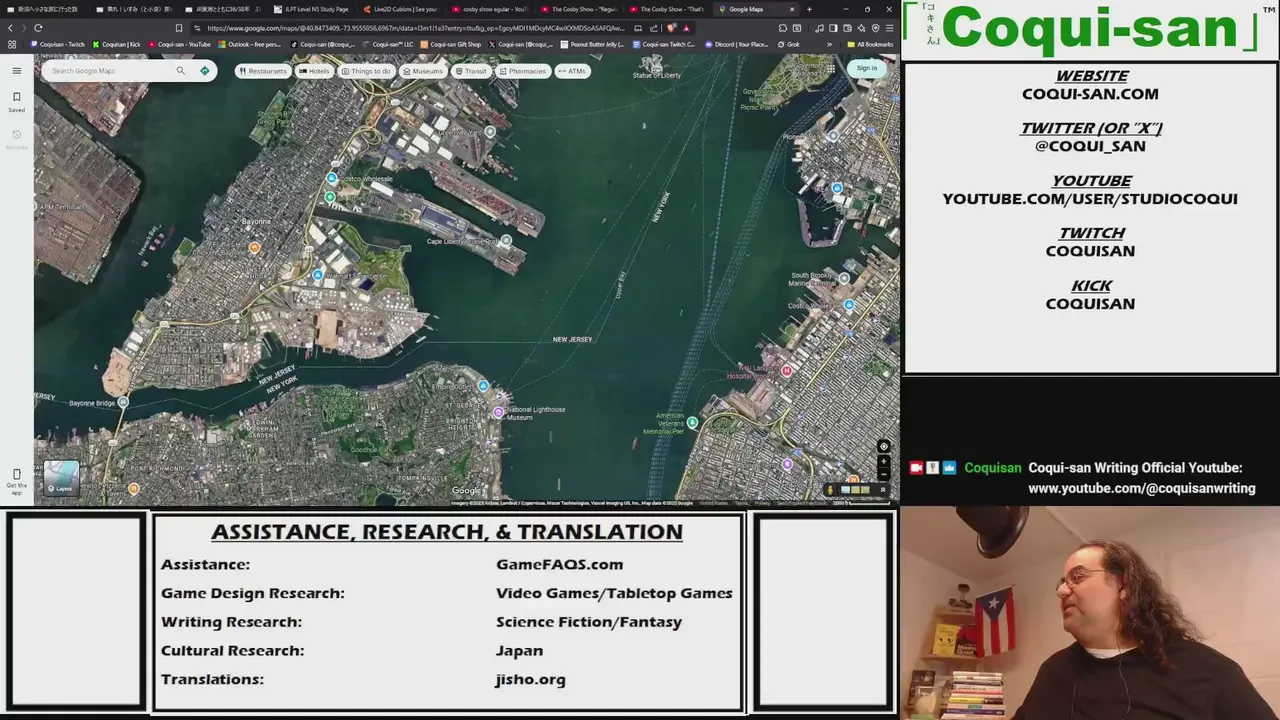This screenshot has width=1280, height=720.
Task: Click the National Lighthouse Museum marker
Action: pyautogui.click(x=498, y=412)
